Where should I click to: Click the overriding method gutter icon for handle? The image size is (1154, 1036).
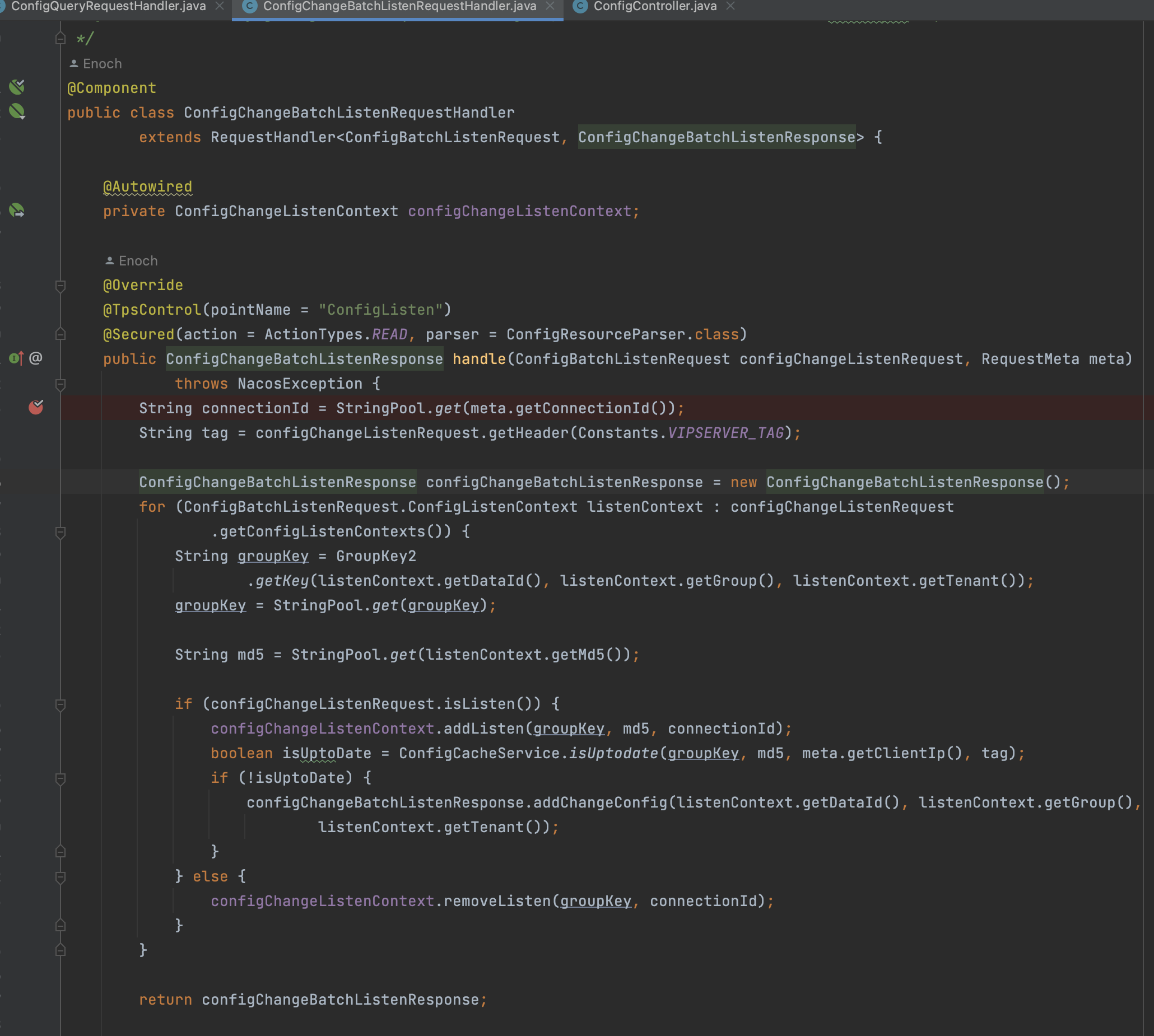16,358
